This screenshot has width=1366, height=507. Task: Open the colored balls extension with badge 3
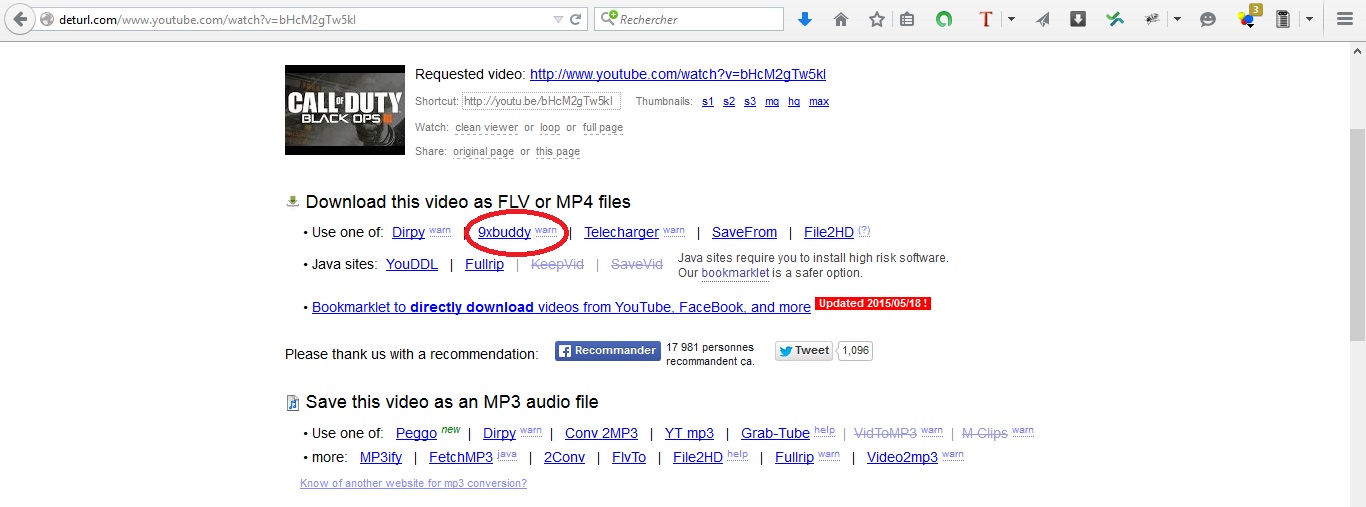tap(1247, 18)
